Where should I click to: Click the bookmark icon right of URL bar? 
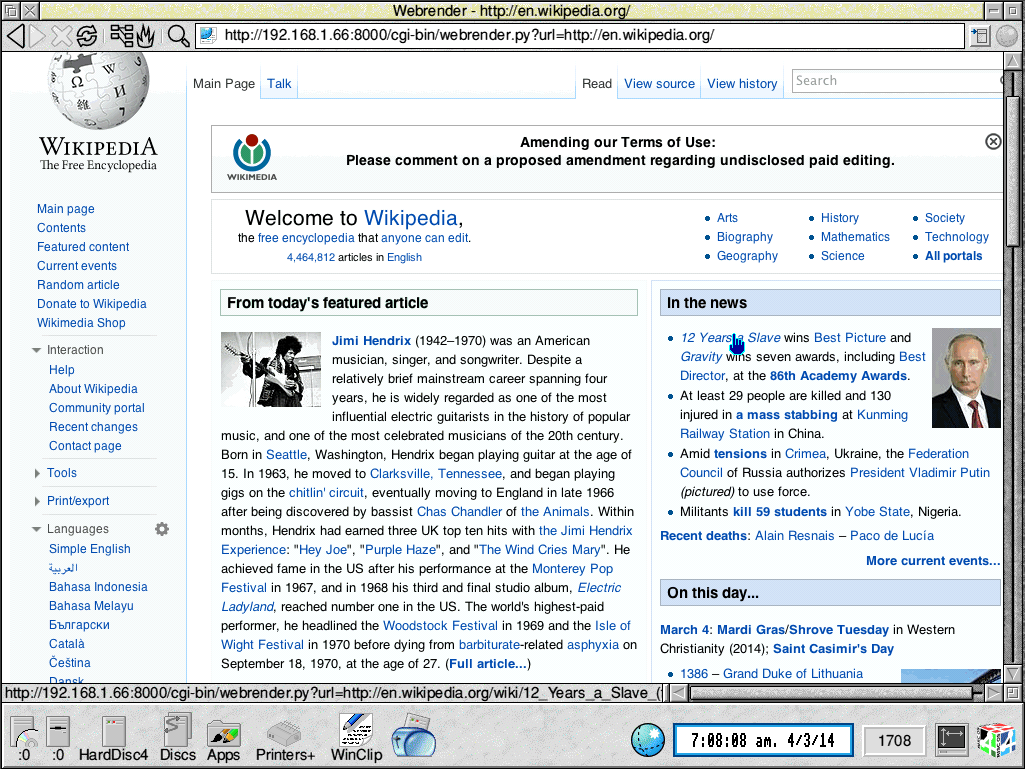coord(980,35)
